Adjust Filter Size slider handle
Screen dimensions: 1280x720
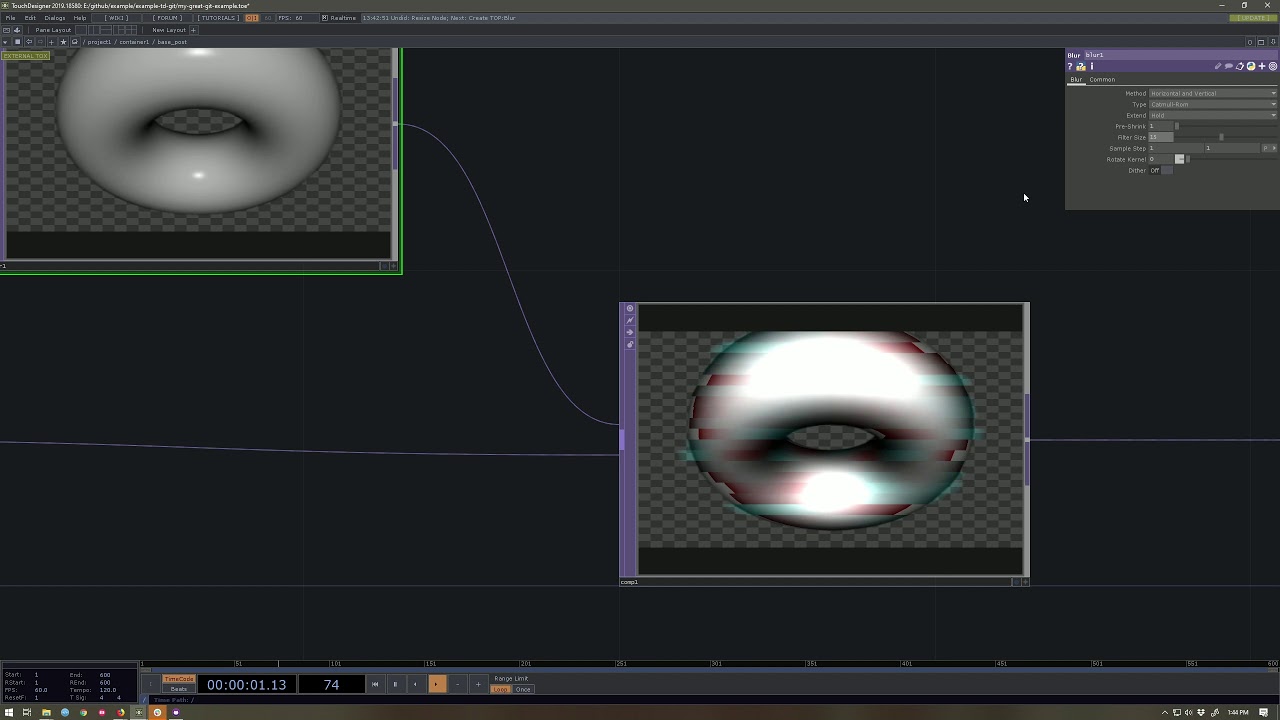tap(1221, 137)
